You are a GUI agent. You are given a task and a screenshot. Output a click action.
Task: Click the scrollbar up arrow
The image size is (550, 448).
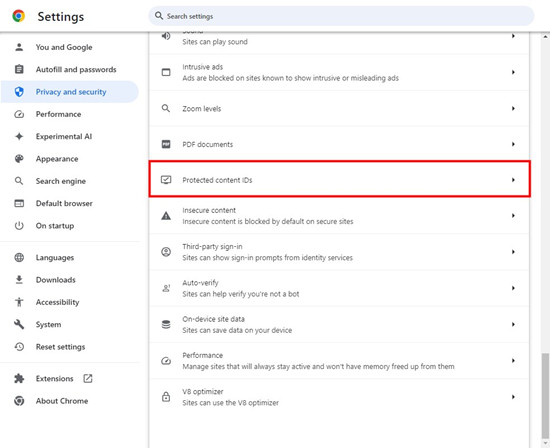click(x=545, y=36)
